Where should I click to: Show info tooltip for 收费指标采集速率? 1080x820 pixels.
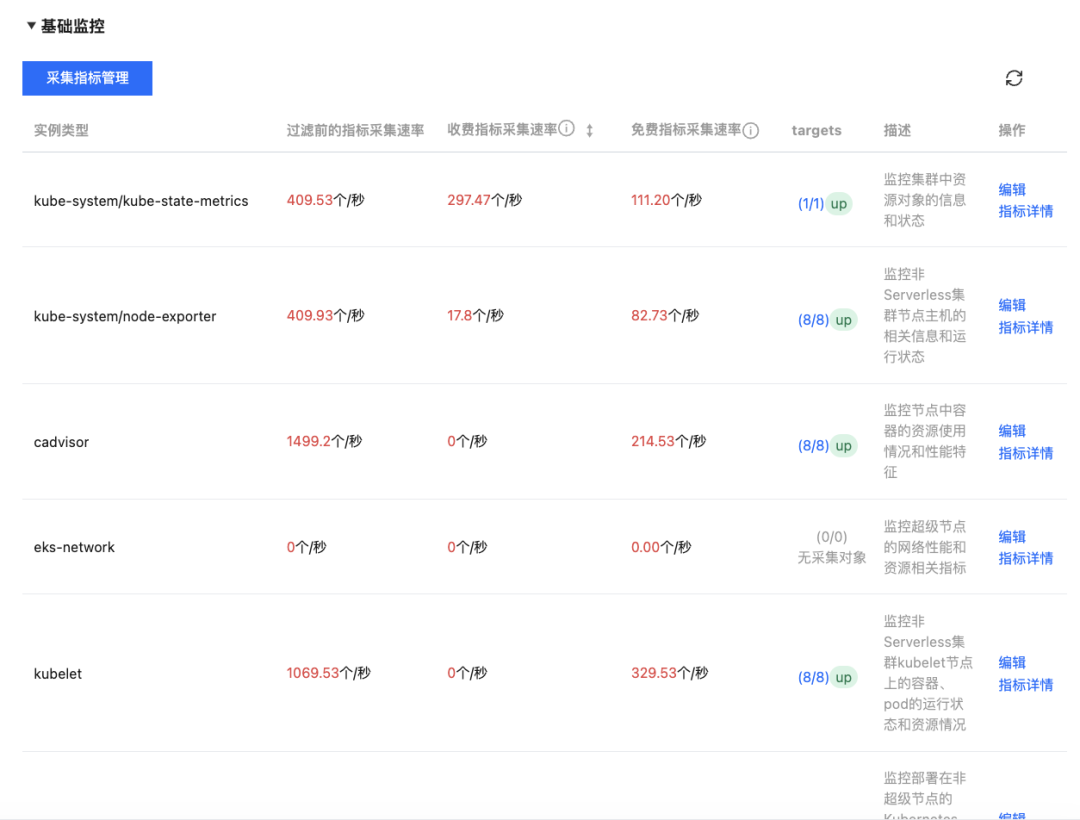566,129
